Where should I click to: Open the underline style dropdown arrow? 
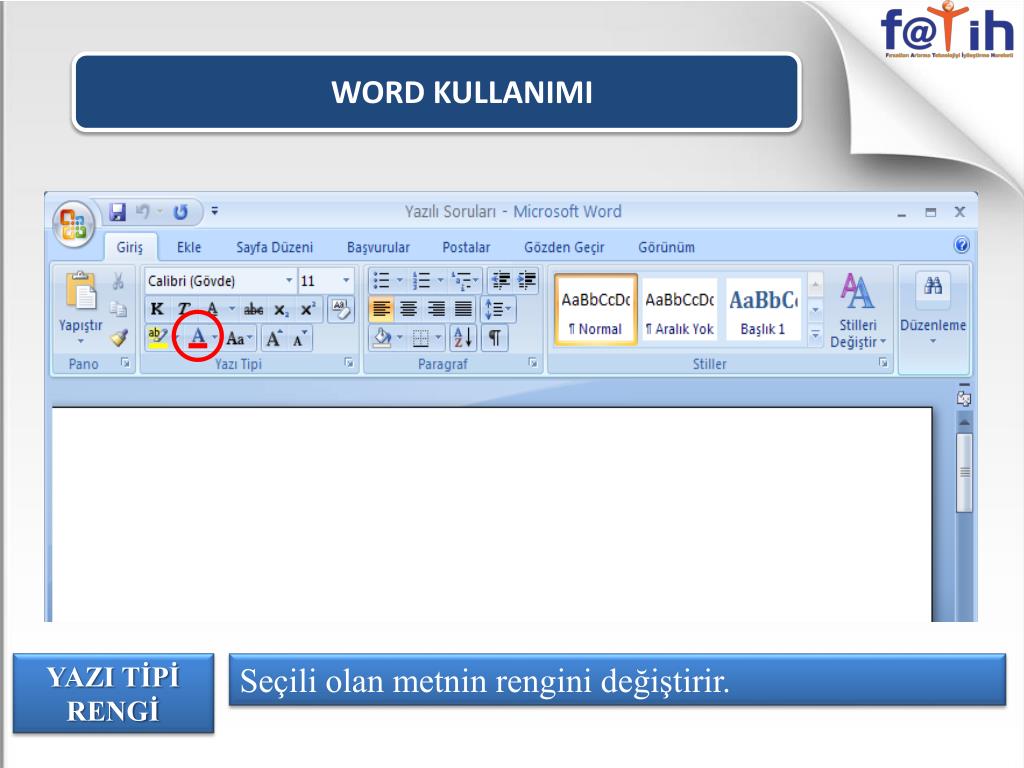(x=231, y=310)
